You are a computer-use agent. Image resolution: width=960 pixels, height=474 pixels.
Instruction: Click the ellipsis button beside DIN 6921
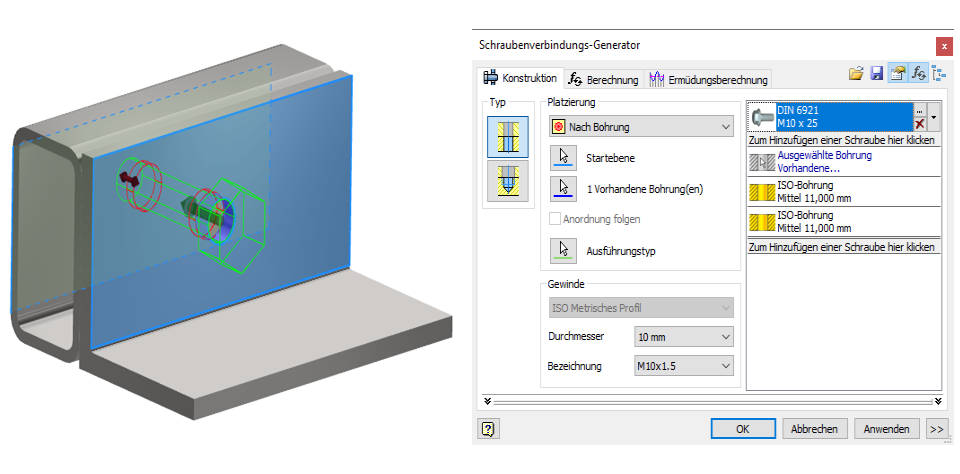[x=919, y=110]
